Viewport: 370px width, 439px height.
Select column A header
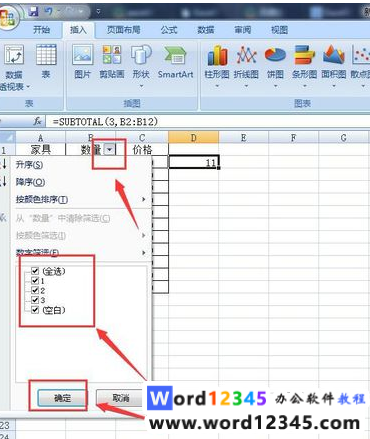[40, 137]
